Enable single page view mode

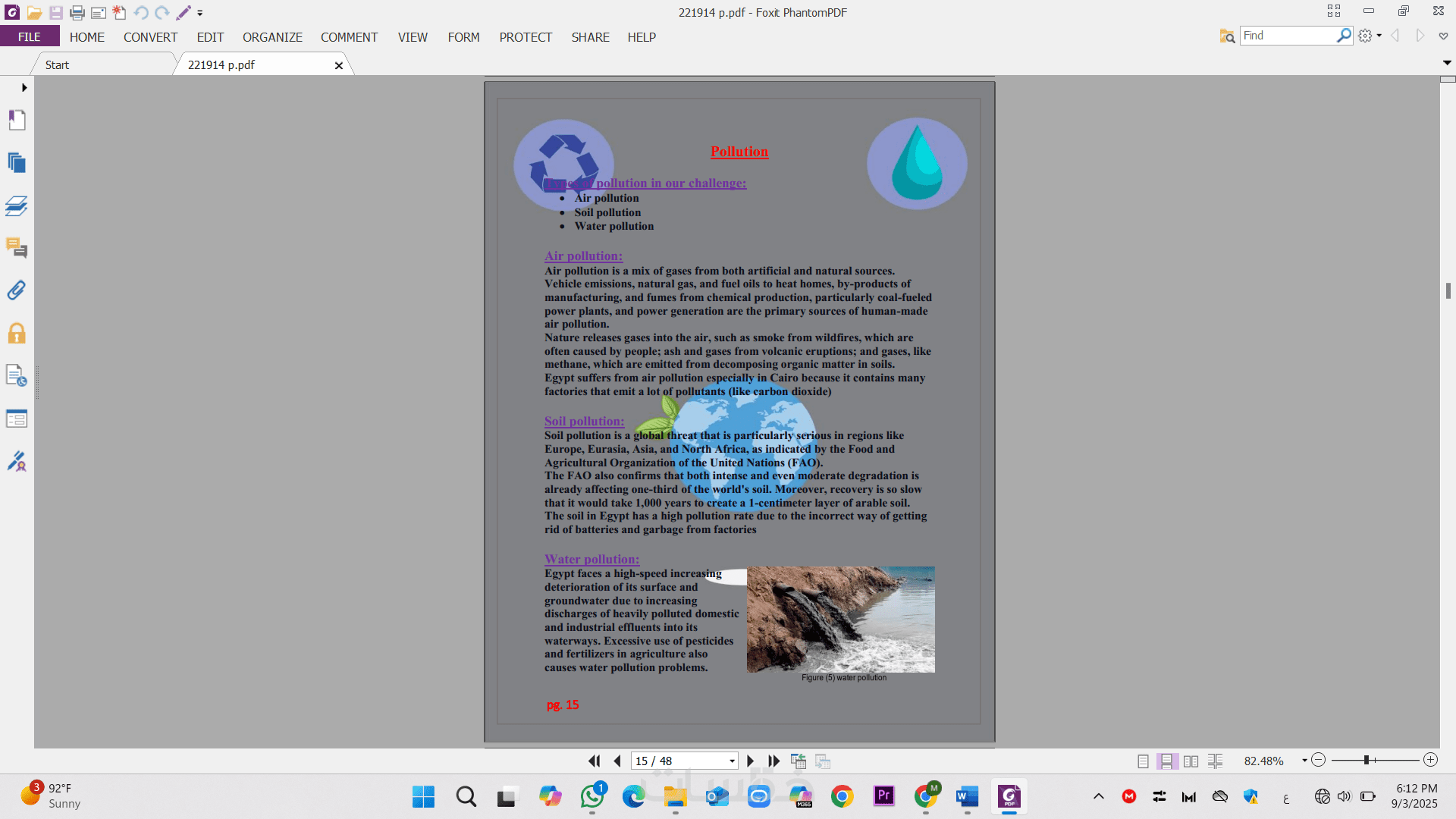coord(1143,761)
